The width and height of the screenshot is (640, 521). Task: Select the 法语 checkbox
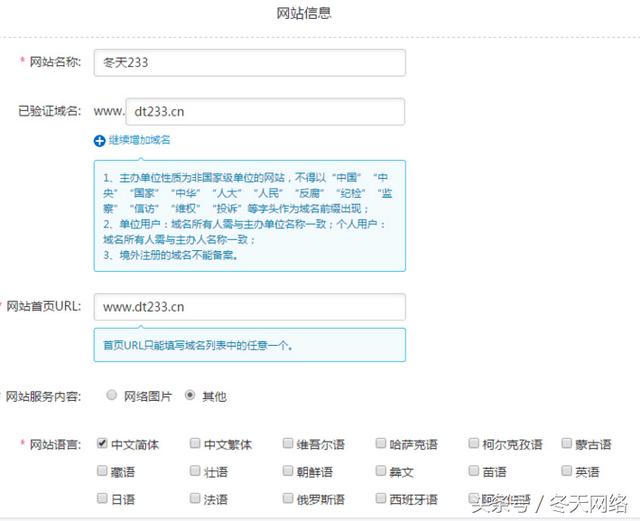coord(196,498)
